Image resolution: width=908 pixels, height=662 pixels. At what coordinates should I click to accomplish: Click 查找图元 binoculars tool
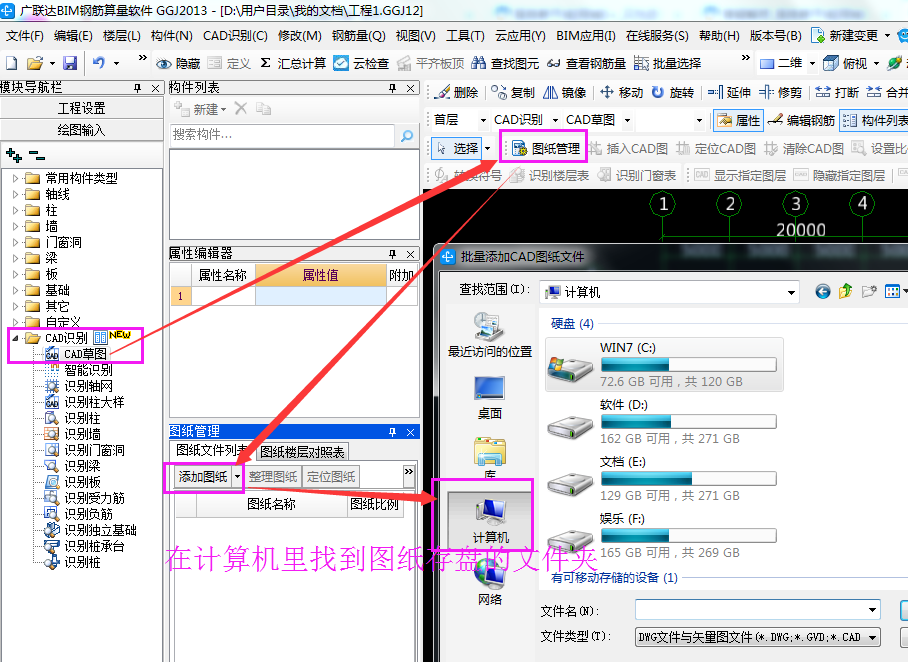(x=505, y=63)
